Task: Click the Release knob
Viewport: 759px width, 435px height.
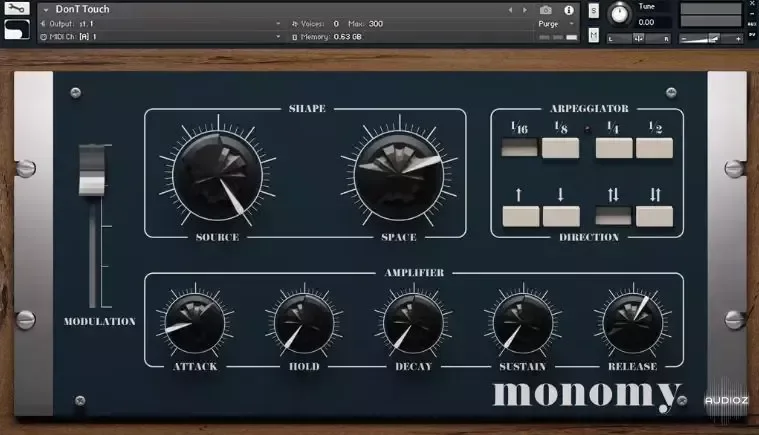Action: 633,324
